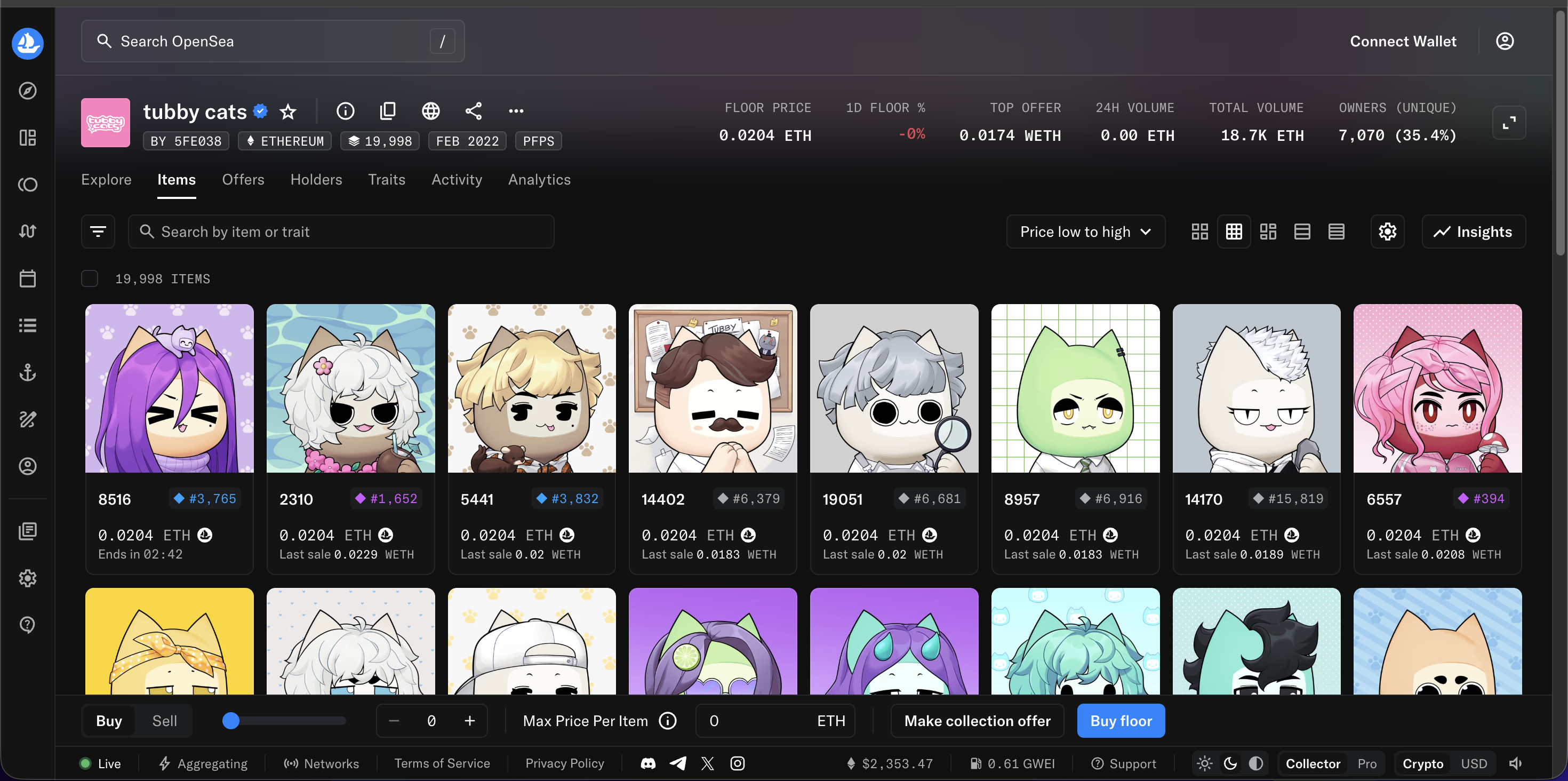The image size is (1568, 781).
Task: Share the tubby cats collection
Action: [474, 111]
